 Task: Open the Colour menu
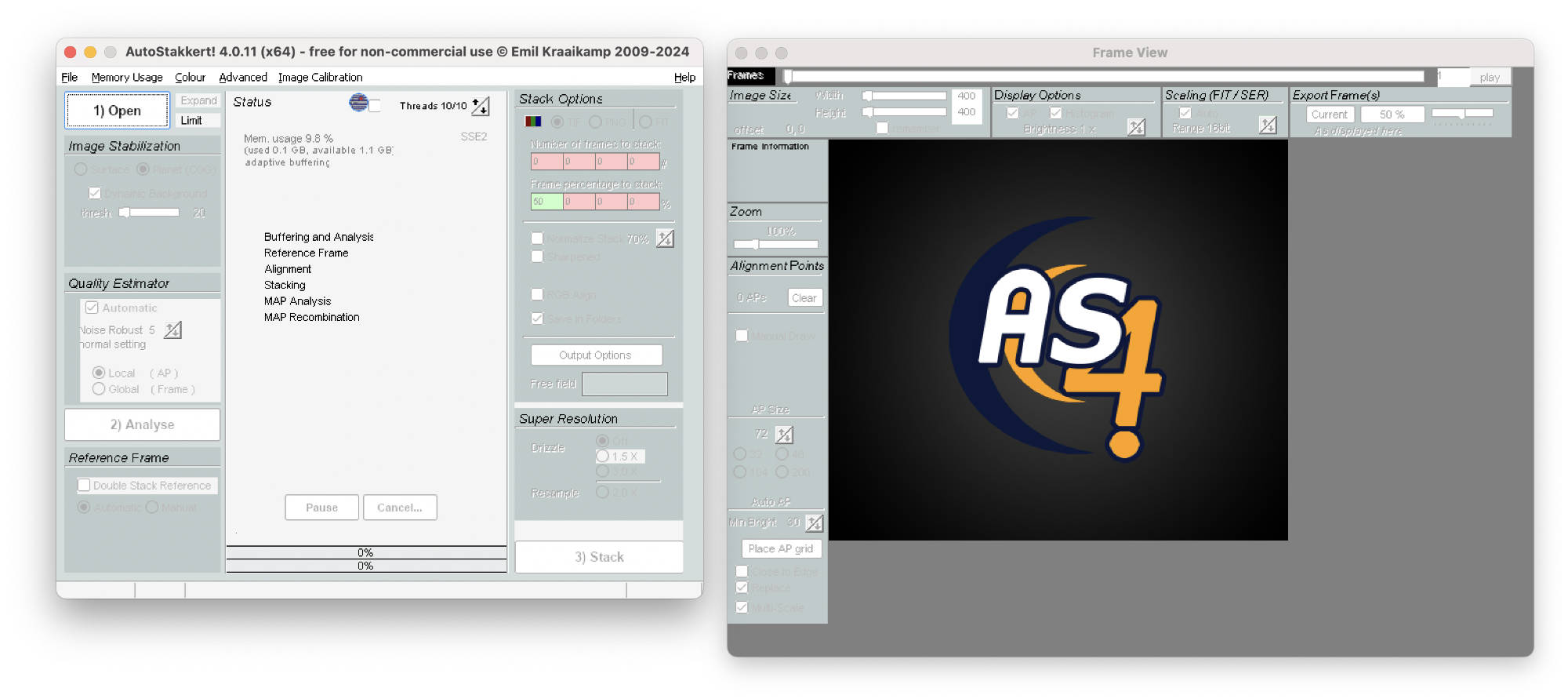[x=190, y=77]
